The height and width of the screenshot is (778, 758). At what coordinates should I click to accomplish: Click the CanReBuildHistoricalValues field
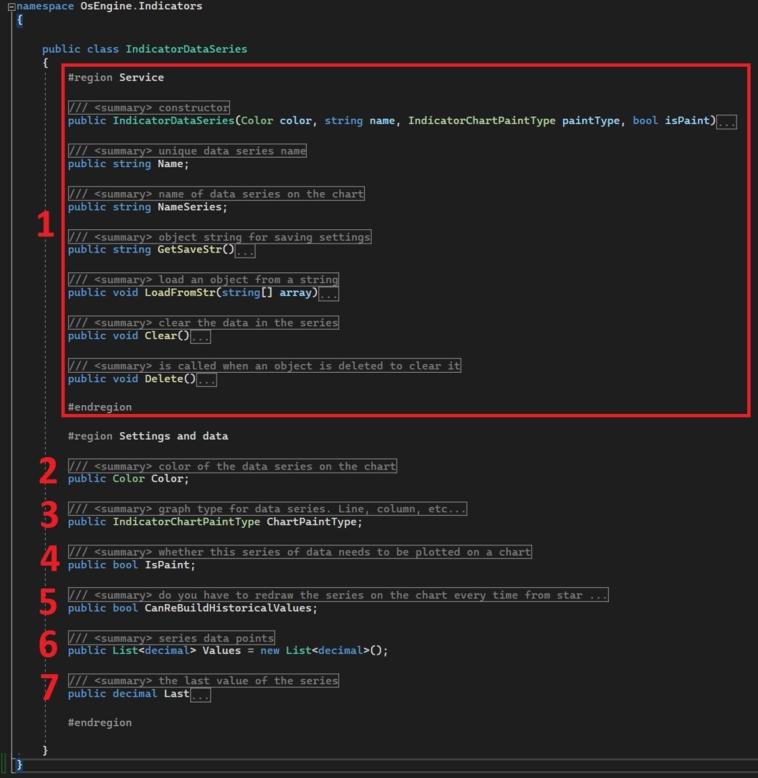pos(228,608)
